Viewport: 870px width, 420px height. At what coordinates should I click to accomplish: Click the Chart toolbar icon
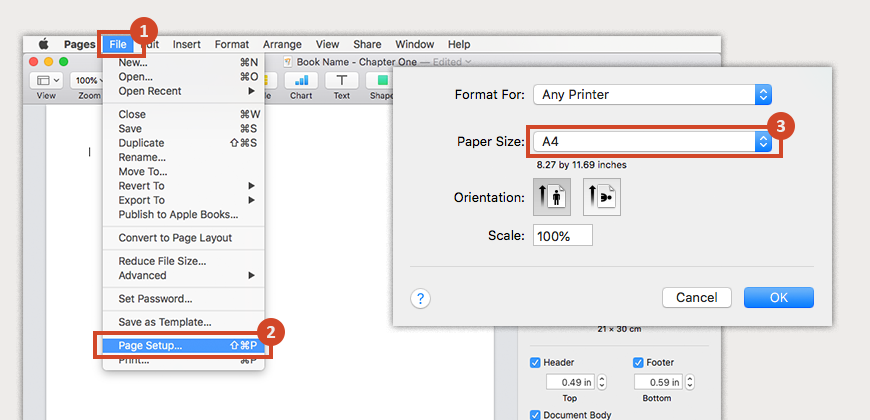click(301, 80)
